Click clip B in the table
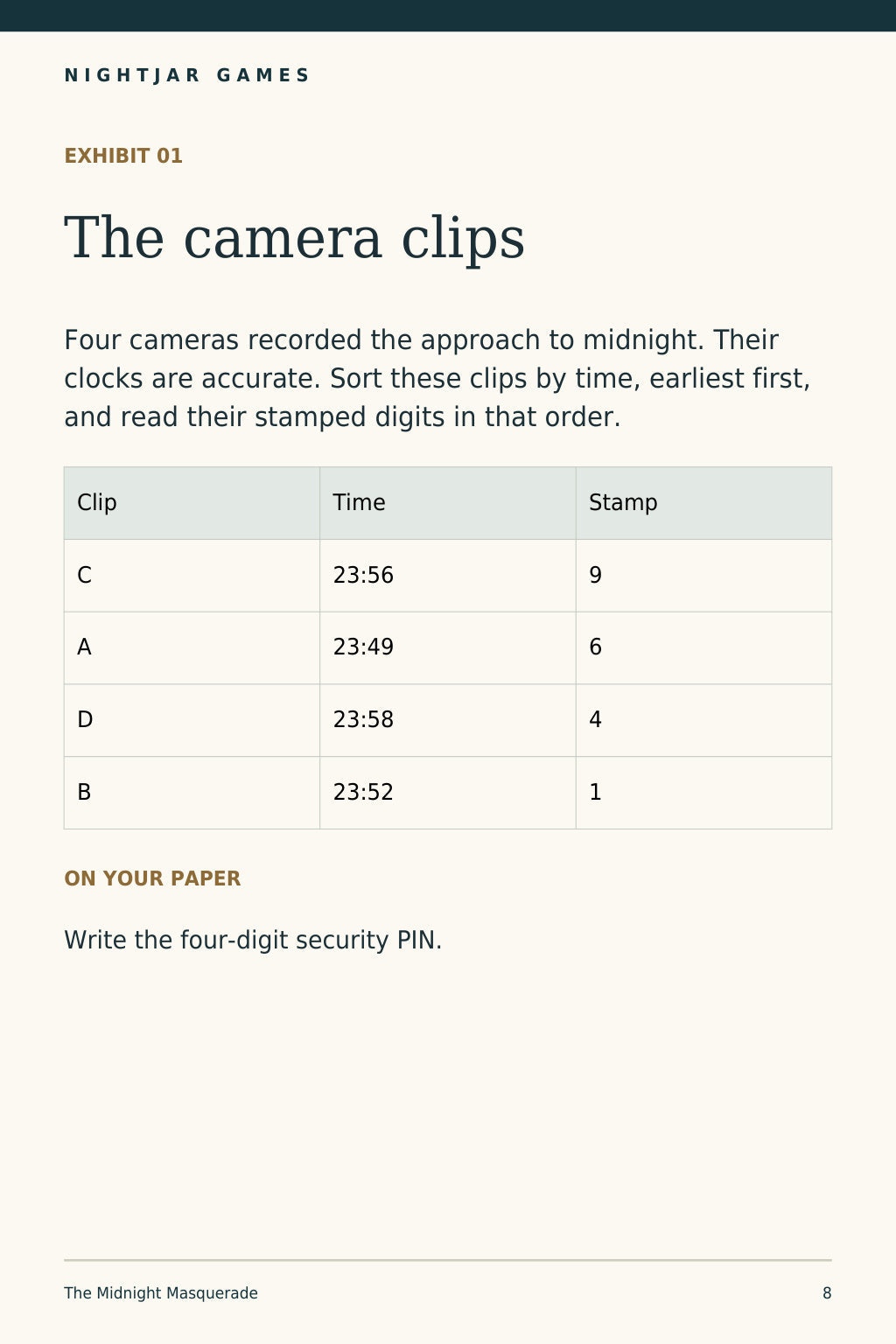Image resolution: width=896 pixels, height=1344 pixels. coord(192,793)
